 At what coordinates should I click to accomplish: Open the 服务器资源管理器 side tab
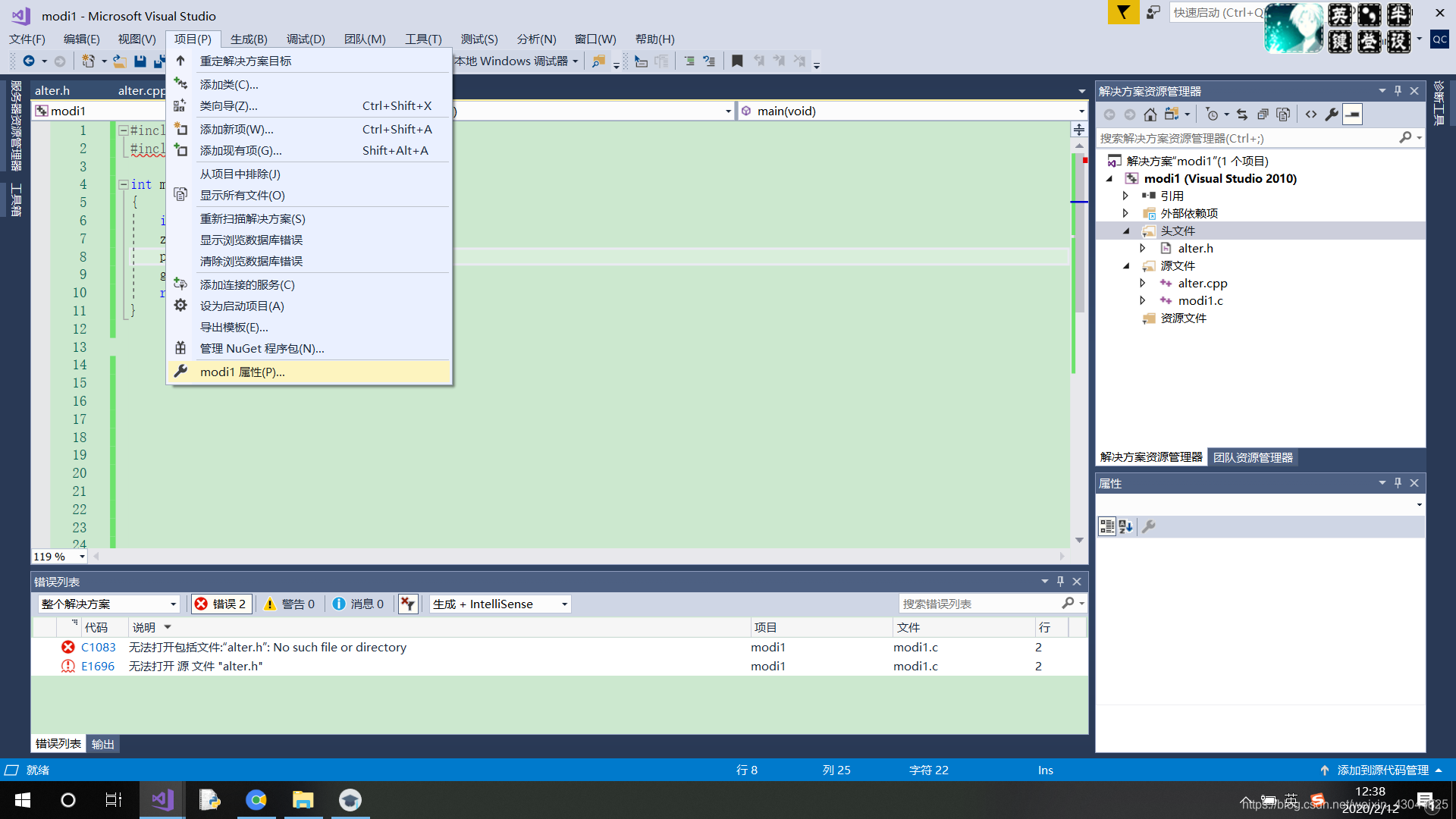coord(15,126)
